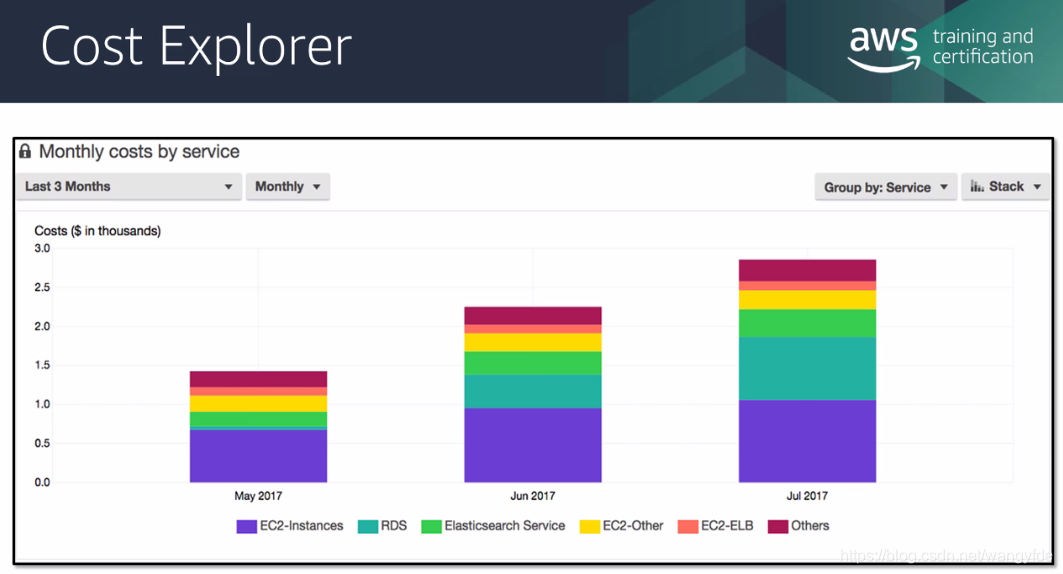This screenshot has width=1063, height=574.
Task: Click the Monthly costs by service title
Action: [139, 151]
